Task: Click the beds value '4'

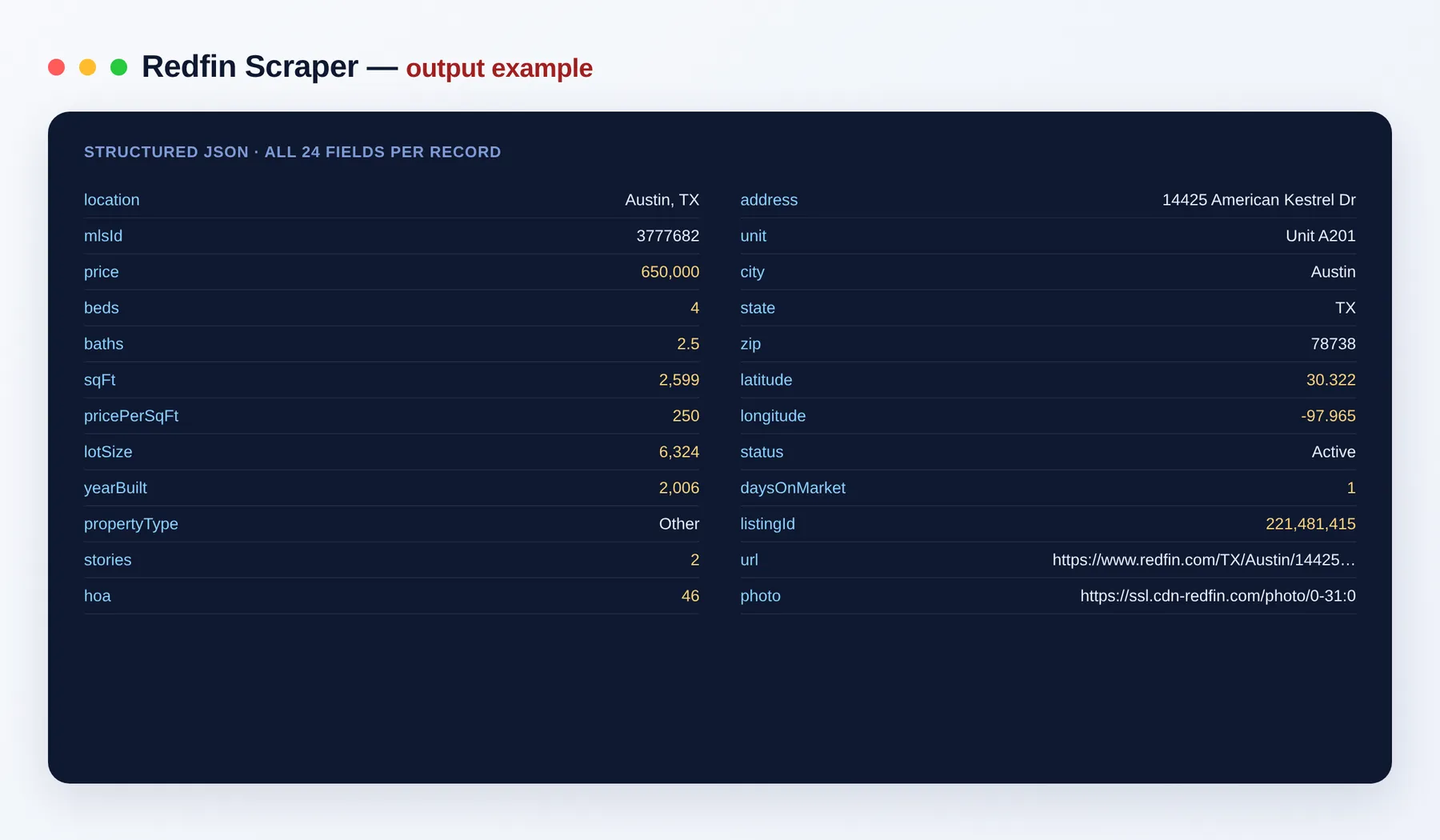Action: 694,308
